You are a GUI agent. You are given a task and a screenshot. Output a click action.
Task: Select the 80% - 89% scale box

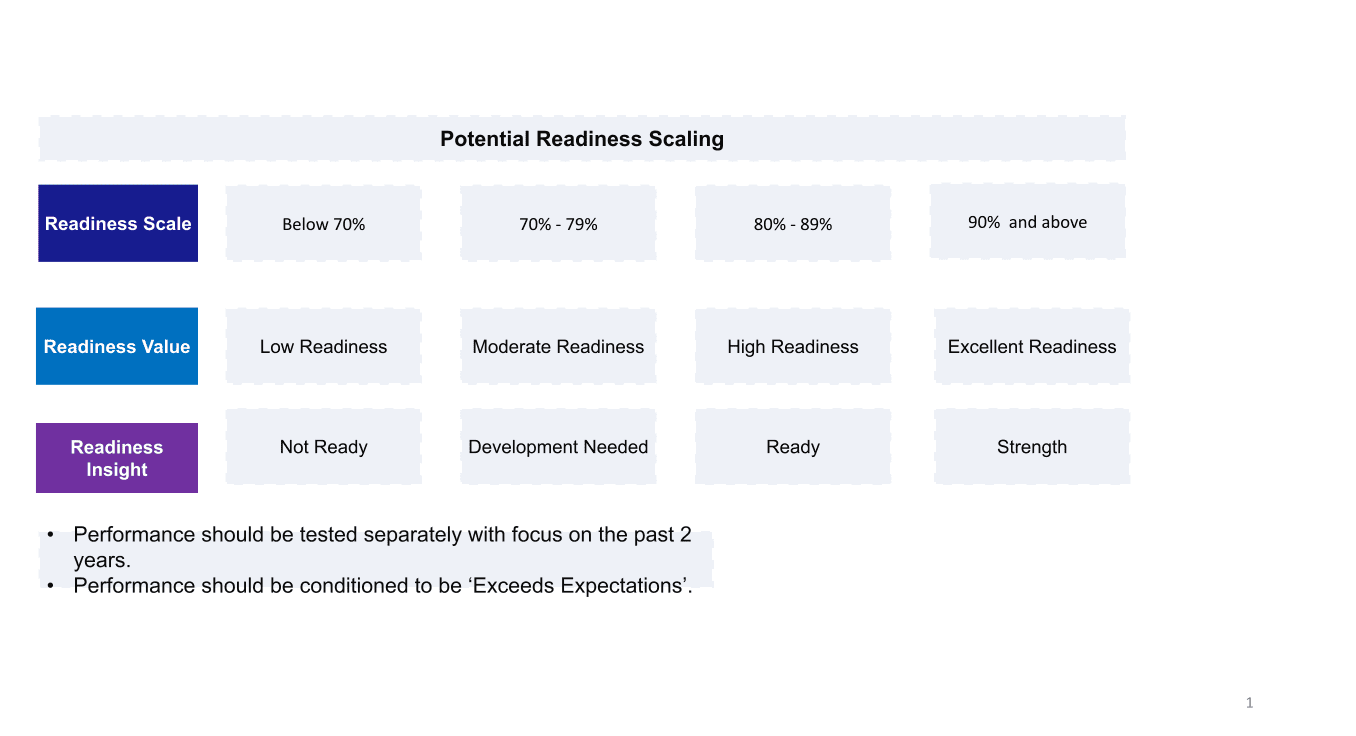click(x=793, y=223)
